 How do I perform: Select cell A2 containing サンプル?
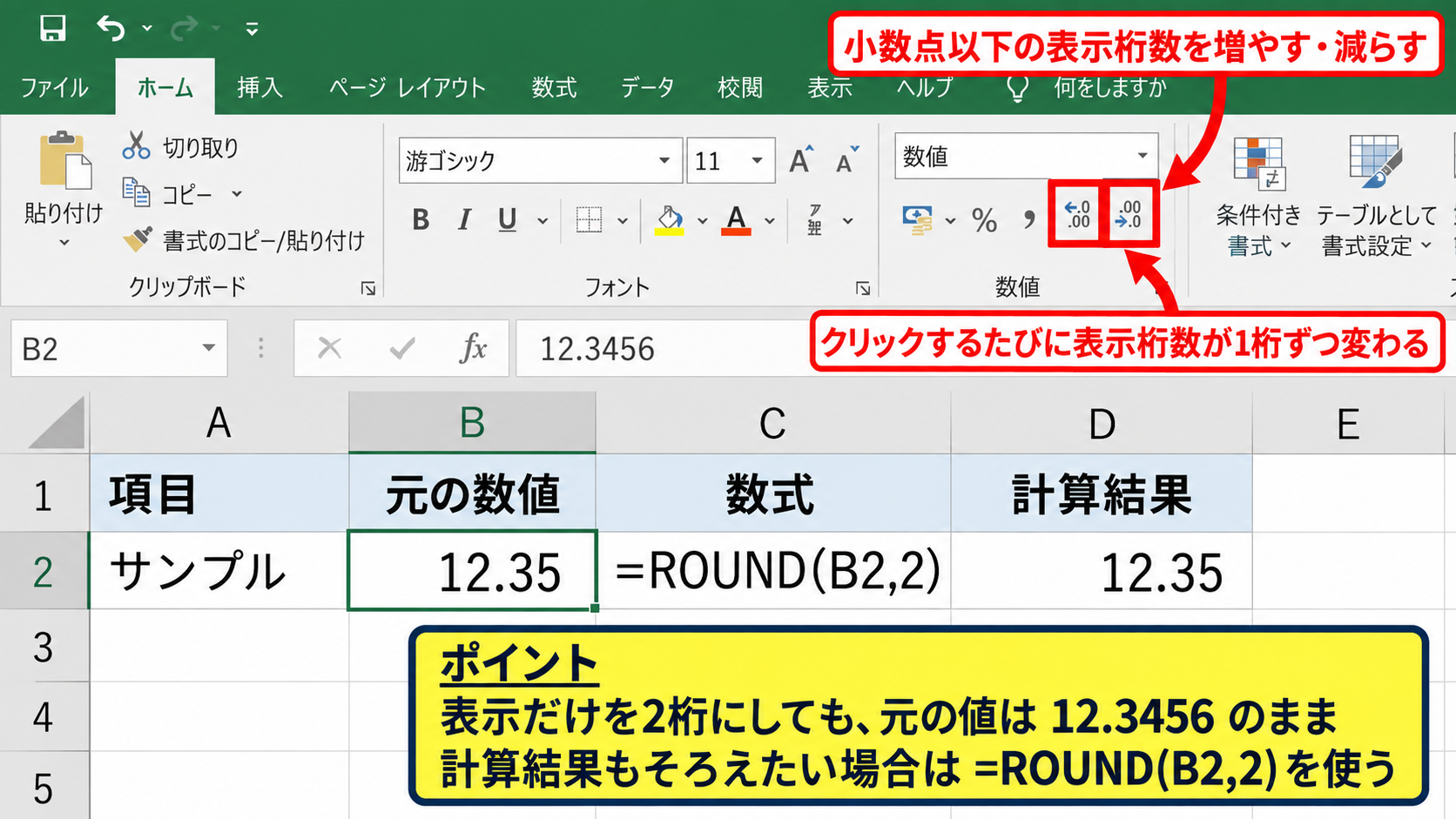(219, 571)
